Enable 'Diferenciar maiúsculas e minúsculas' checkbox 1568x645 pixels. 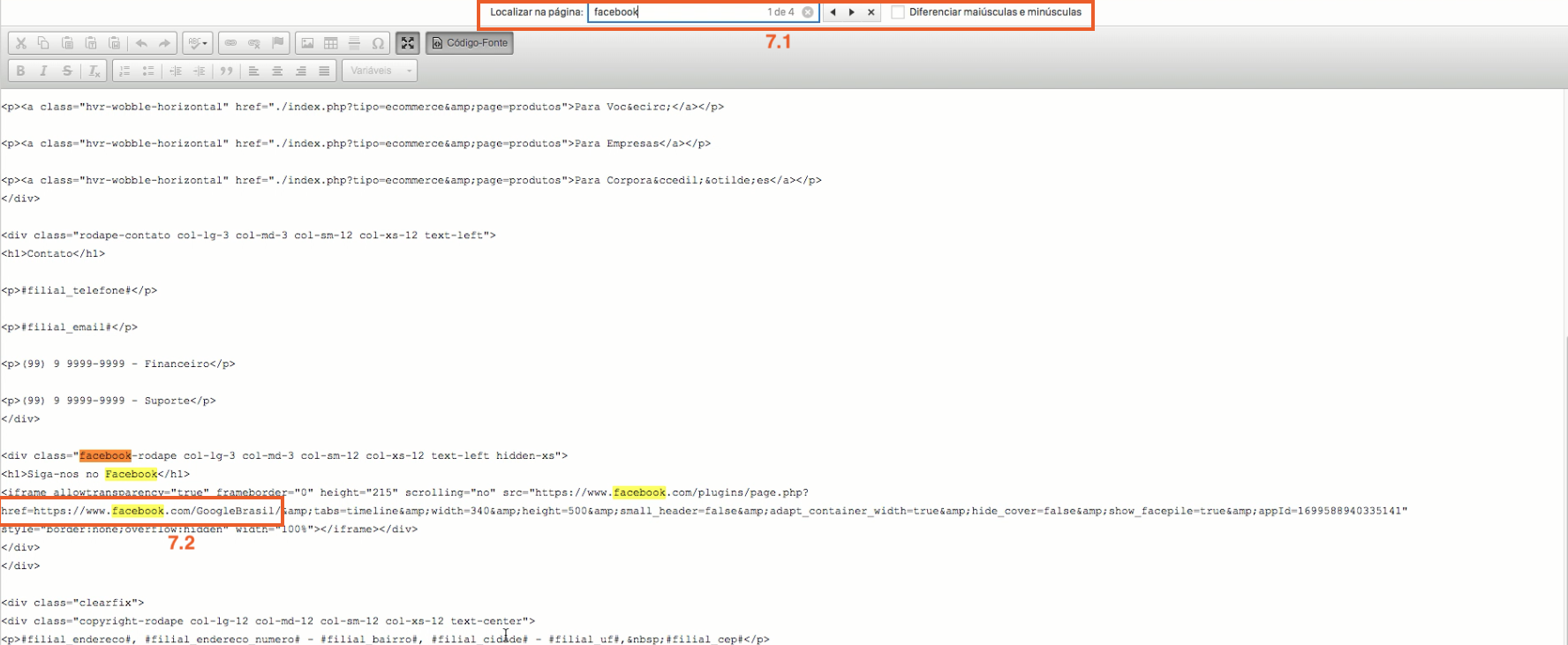tap(898, 12)
